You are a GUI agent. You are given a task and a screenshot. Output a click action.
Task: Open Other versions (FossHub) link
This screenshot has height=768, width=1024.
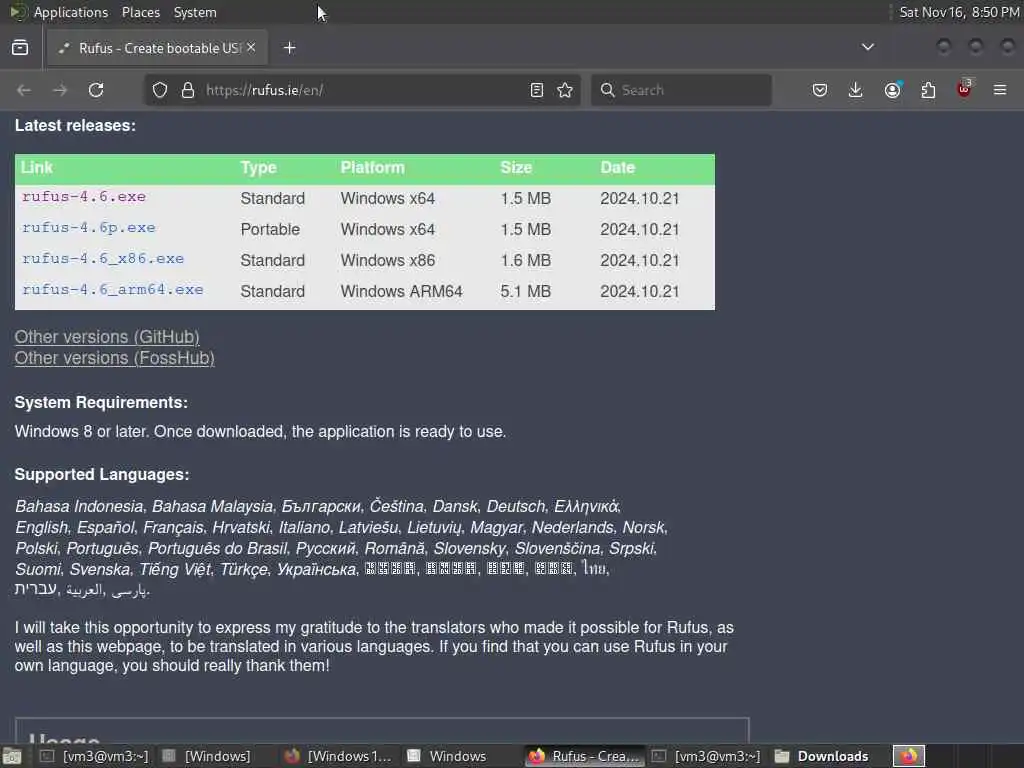[x=114, y=358]
